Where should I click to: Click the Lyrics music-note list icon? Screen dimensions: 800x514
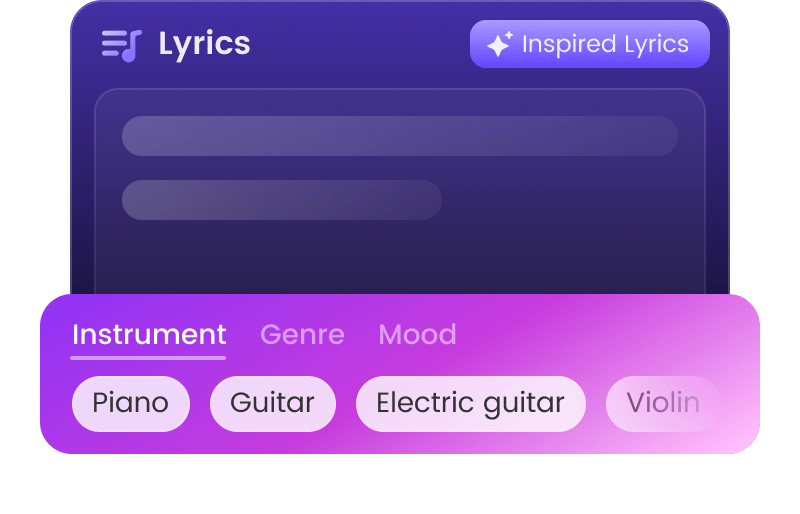(x=121, y=45)
